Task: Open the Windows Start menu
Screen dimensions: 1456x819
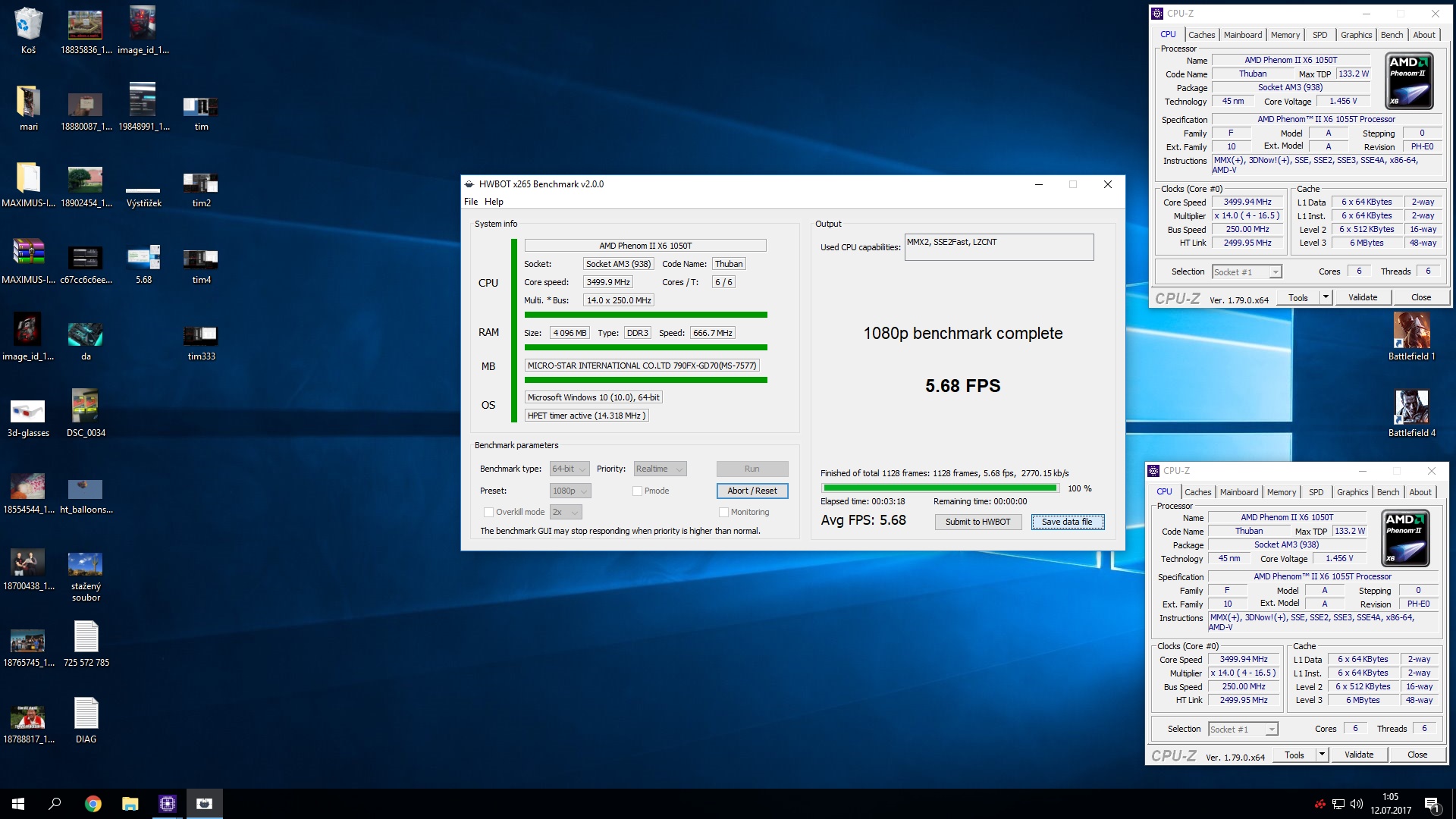Action: point(18,804)
